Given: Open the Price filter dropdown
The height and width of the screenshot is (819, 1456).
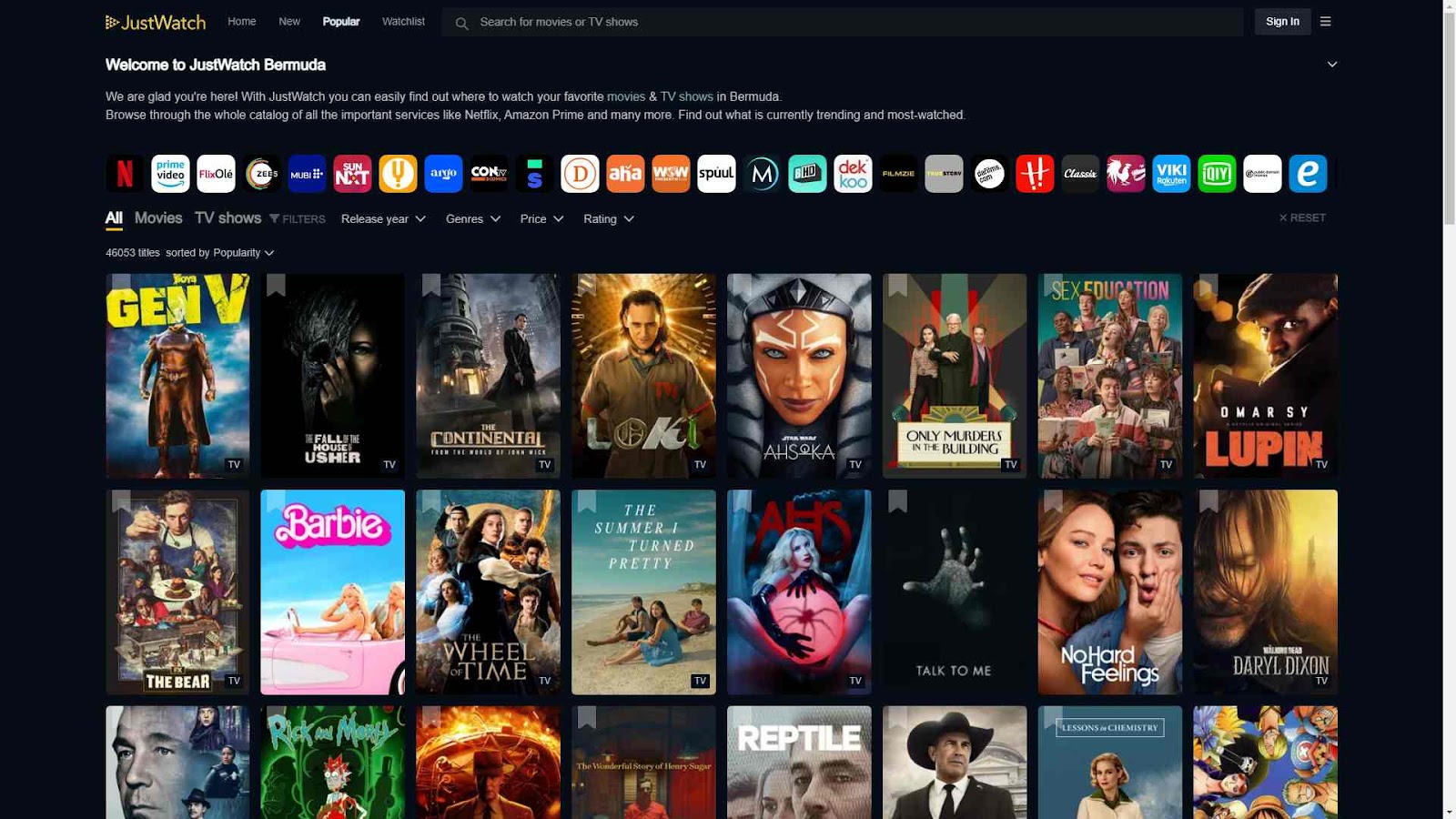Looking at the screenshot, I should pos(541,219).
